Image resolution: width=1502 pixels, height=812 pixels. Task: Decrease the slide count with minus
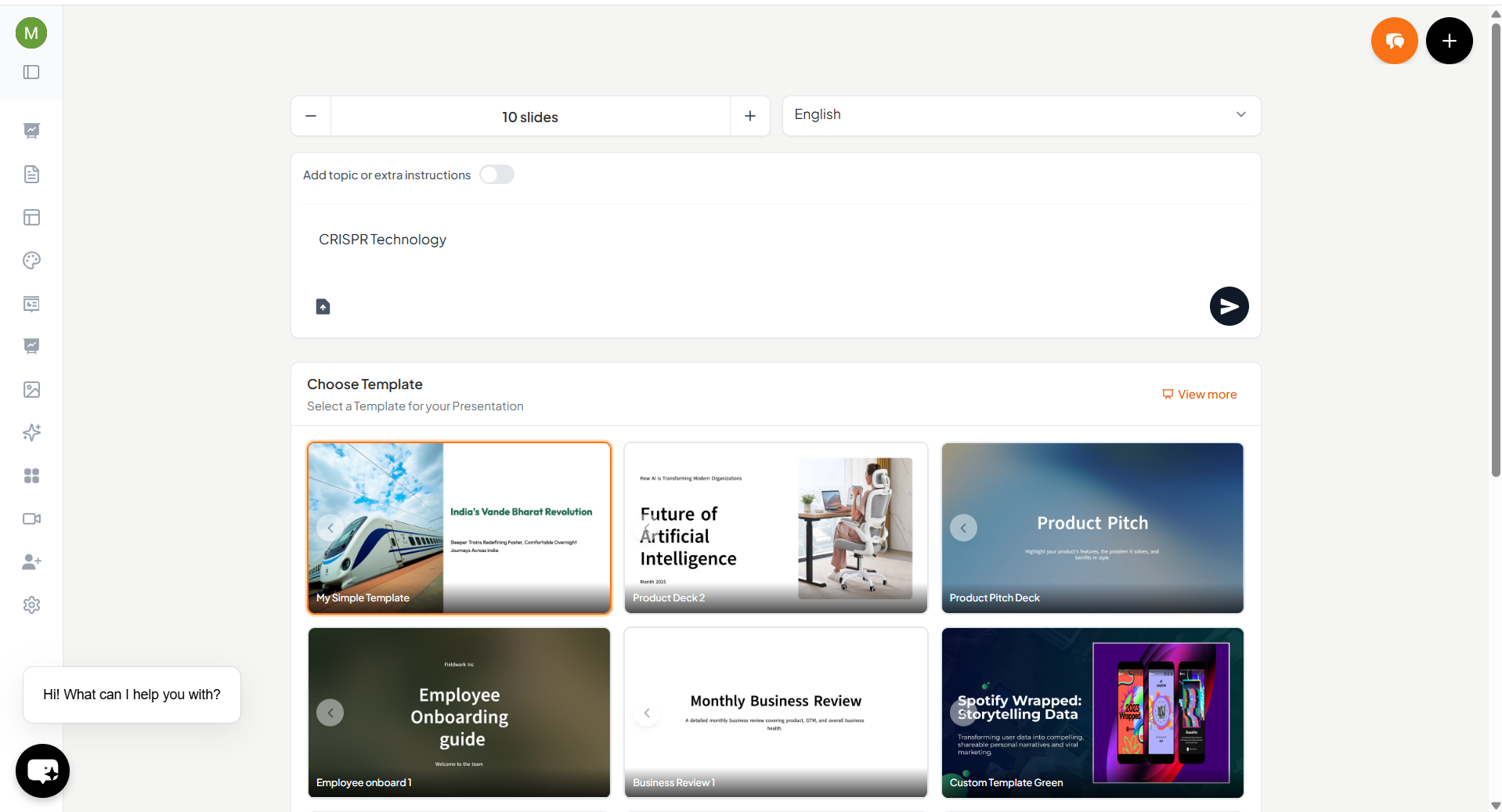tap(311, 117)
